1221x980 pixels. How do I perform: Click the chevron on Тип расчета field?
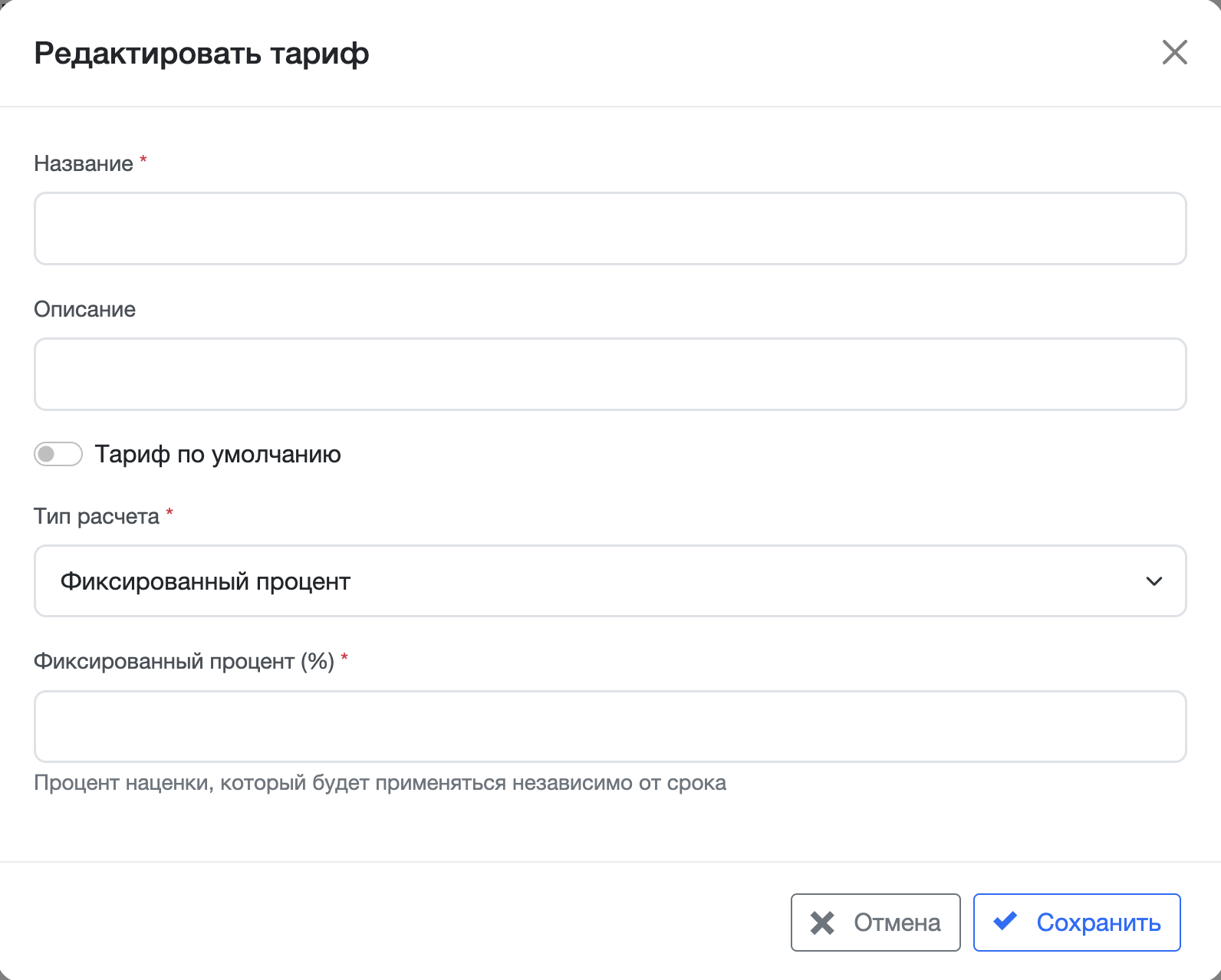tap(1154, 581)
